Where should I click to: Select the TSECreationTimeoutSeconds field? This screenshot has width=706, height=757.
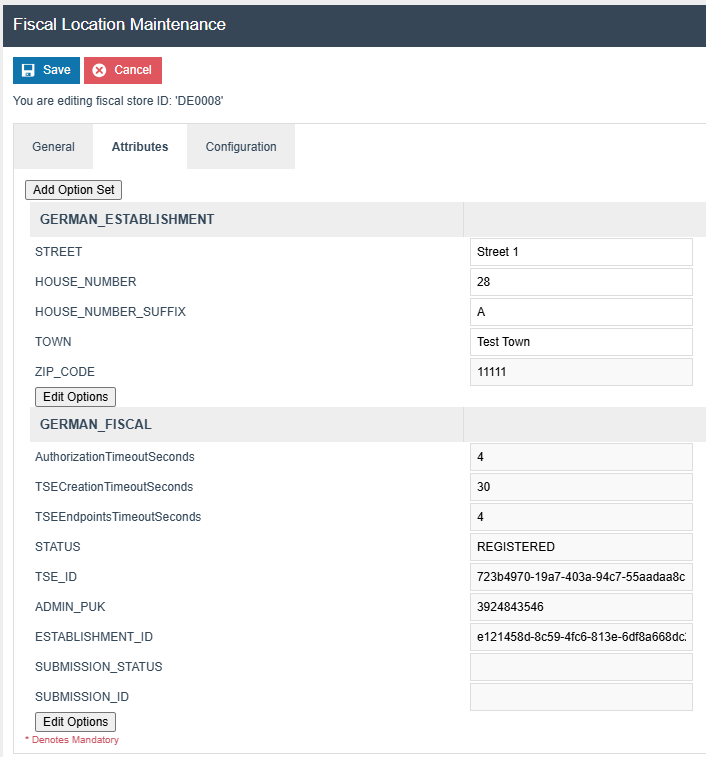point(581,487)
